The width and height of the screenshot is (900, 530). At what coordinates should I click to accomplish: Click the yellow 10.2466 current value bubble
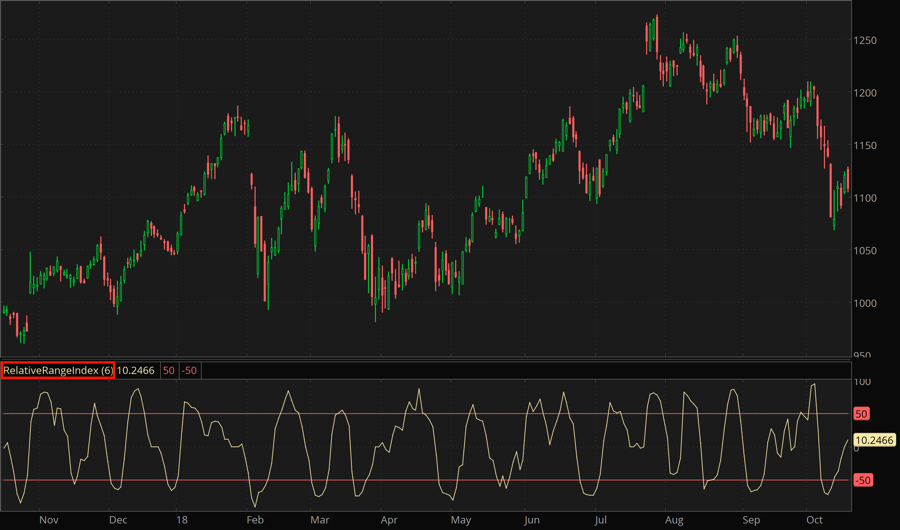[x=875, y=439]
